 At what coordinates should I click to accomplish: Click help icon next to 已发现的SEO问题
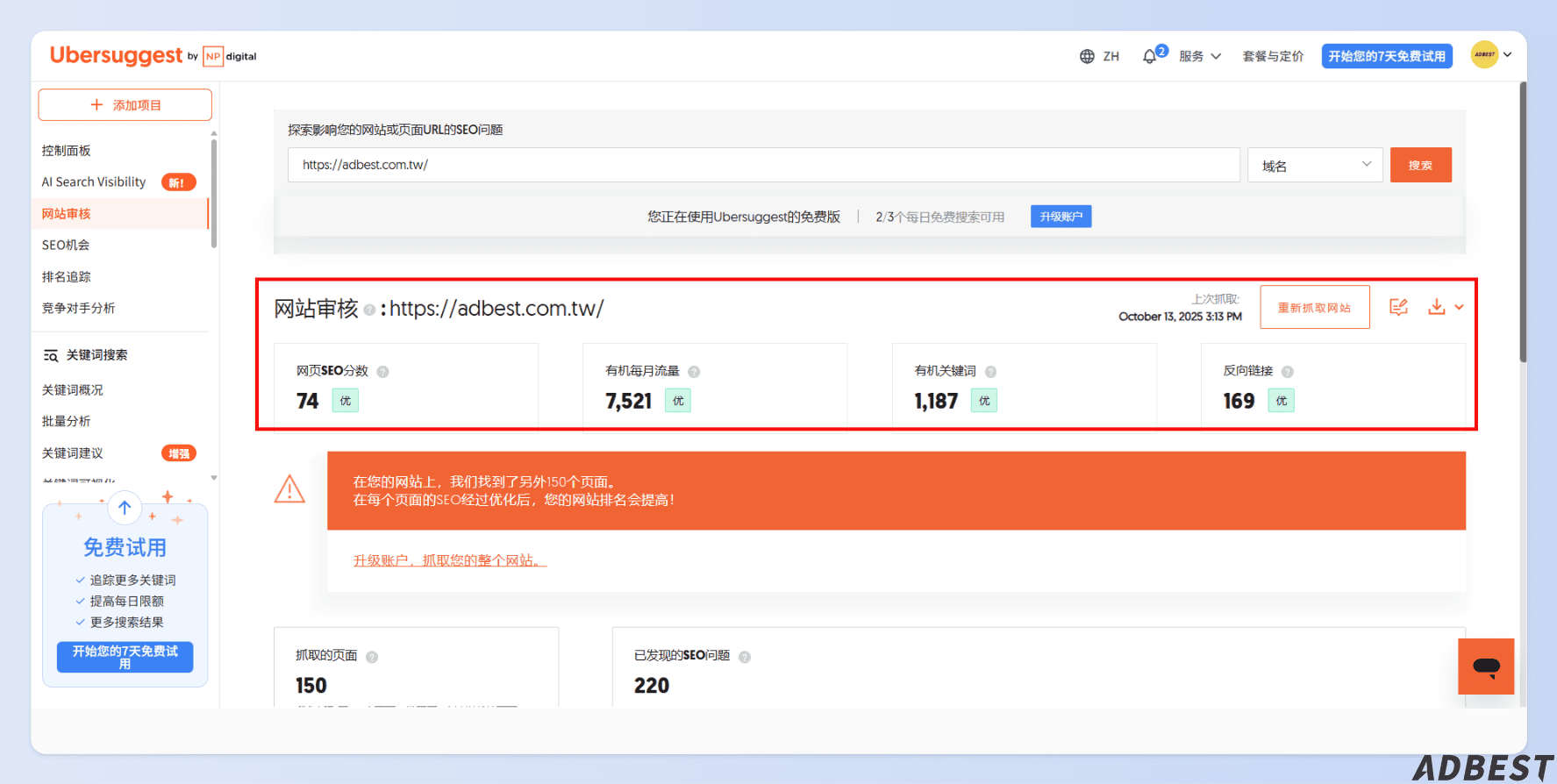point(745,657)
